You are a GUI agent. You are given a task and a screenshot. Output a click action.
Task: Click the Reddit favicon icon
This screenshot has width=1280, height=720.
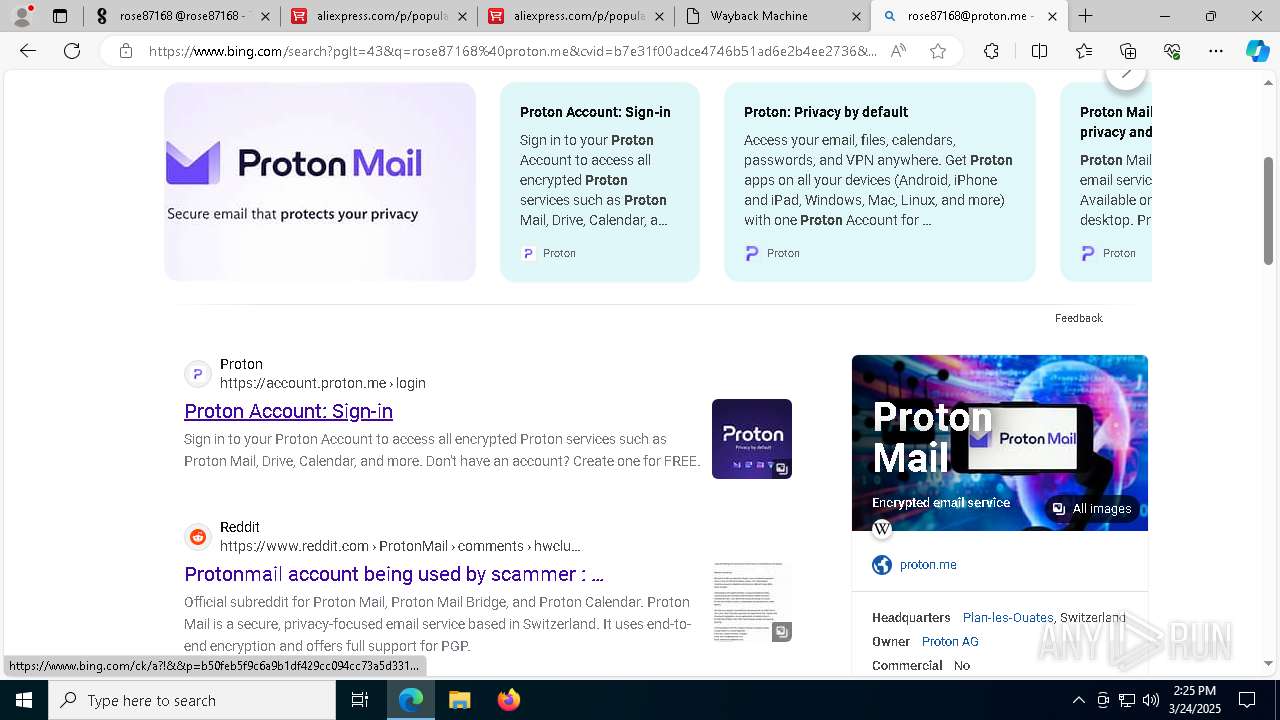[x=198, y=537]
